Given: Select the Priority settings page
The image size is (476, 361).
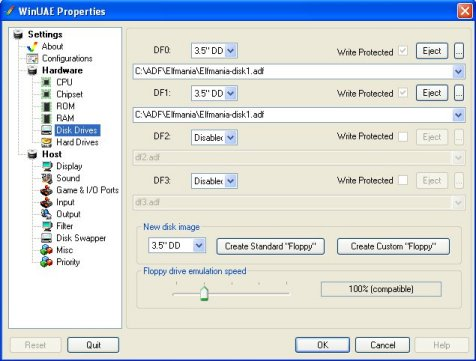Looking at the screenshot, I should click(x=68, y=262).
